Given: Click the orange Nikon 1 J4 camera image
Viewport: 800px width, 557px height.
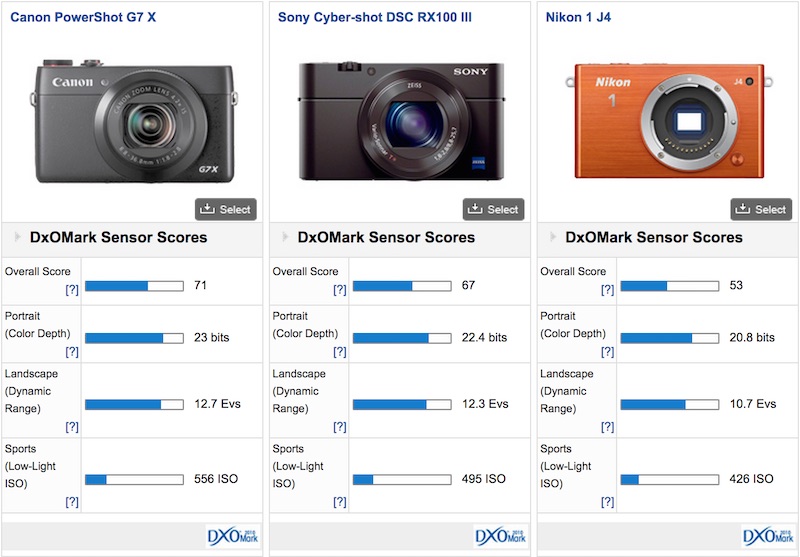Looking at the screenshot, I should click(x=669, y=121).
